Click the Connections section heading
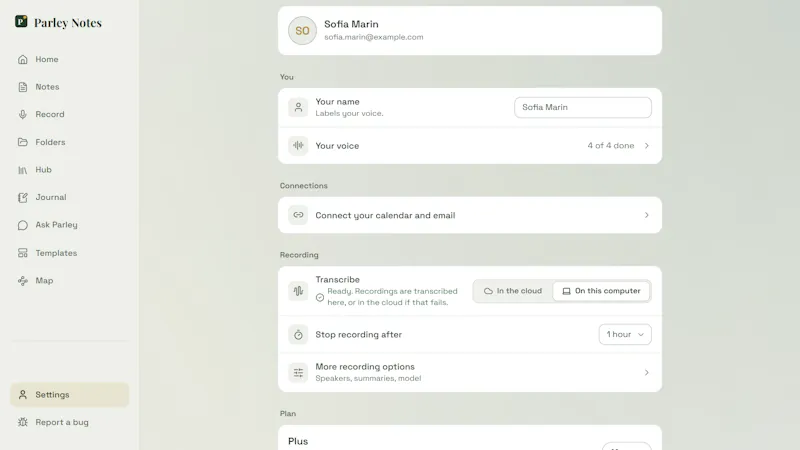The width and height of the screenshot is (800, 450). click(304, 186)
